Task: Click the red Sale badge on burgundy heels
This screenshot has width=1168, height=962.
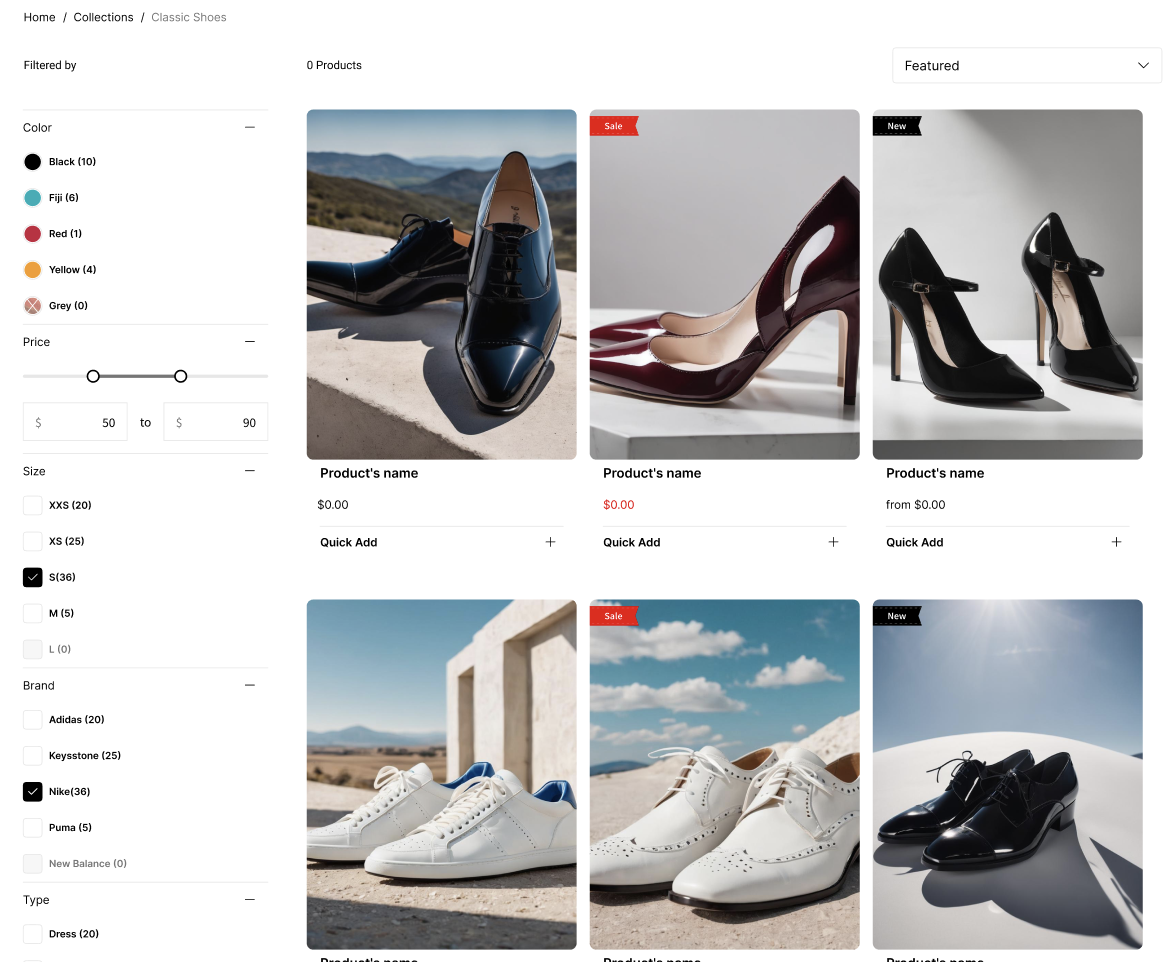Action: (613, 126)
